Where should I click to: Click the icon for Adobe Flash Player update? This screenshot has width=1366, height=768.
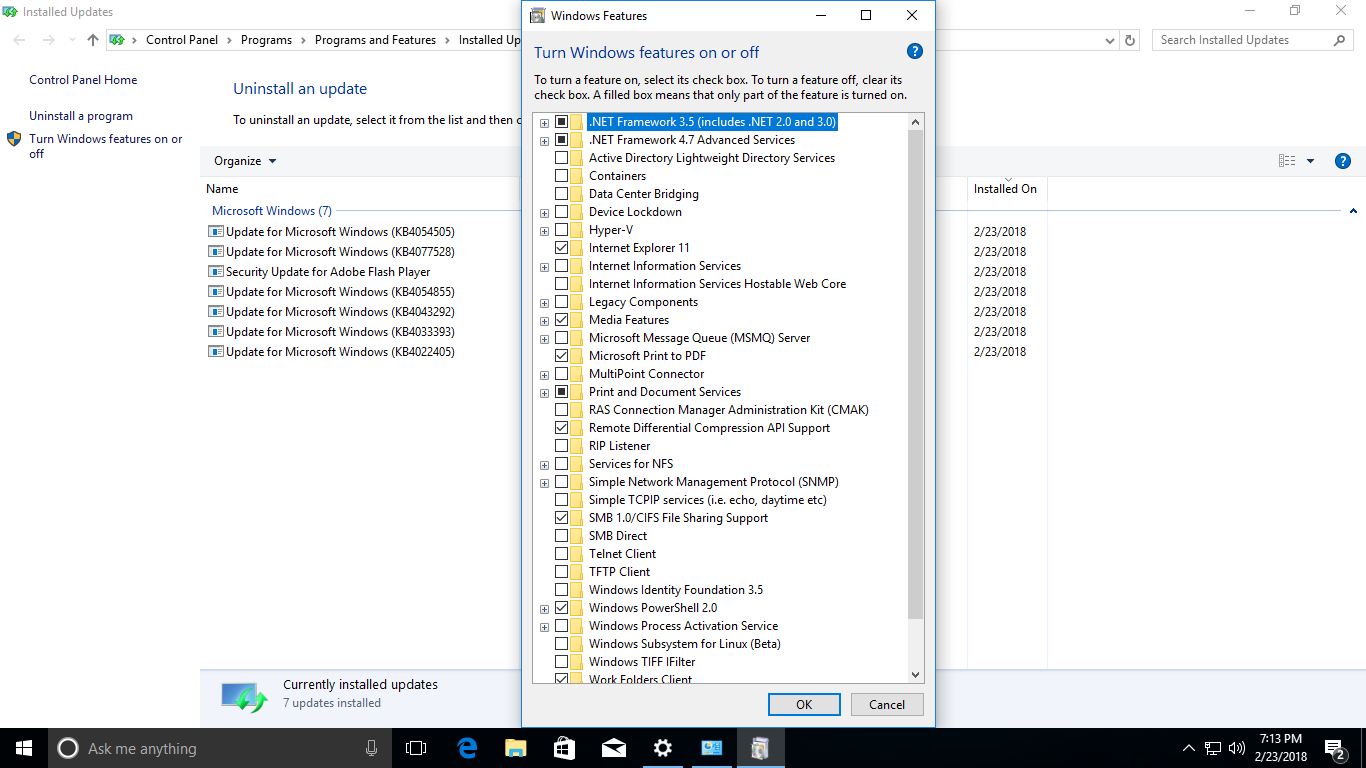pos(216,271)
